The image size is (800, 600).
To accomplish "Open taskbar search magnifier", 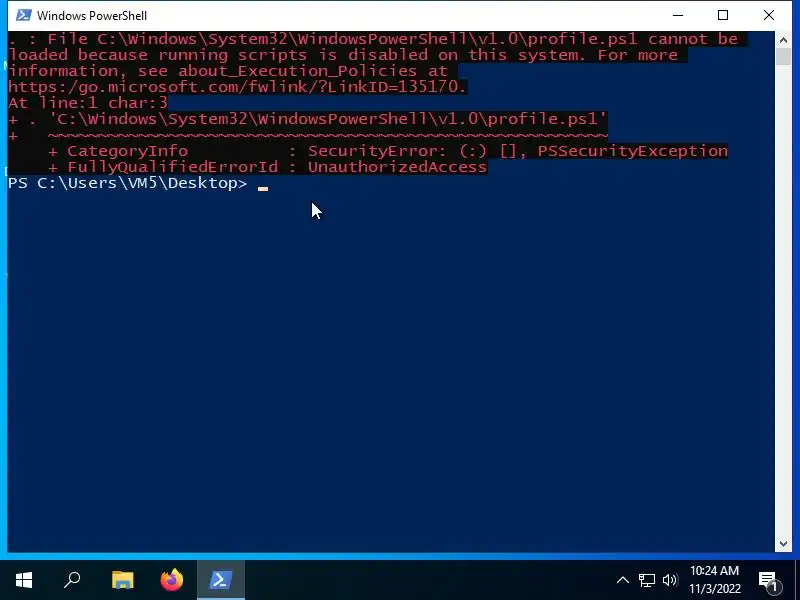I will [72, 580].
